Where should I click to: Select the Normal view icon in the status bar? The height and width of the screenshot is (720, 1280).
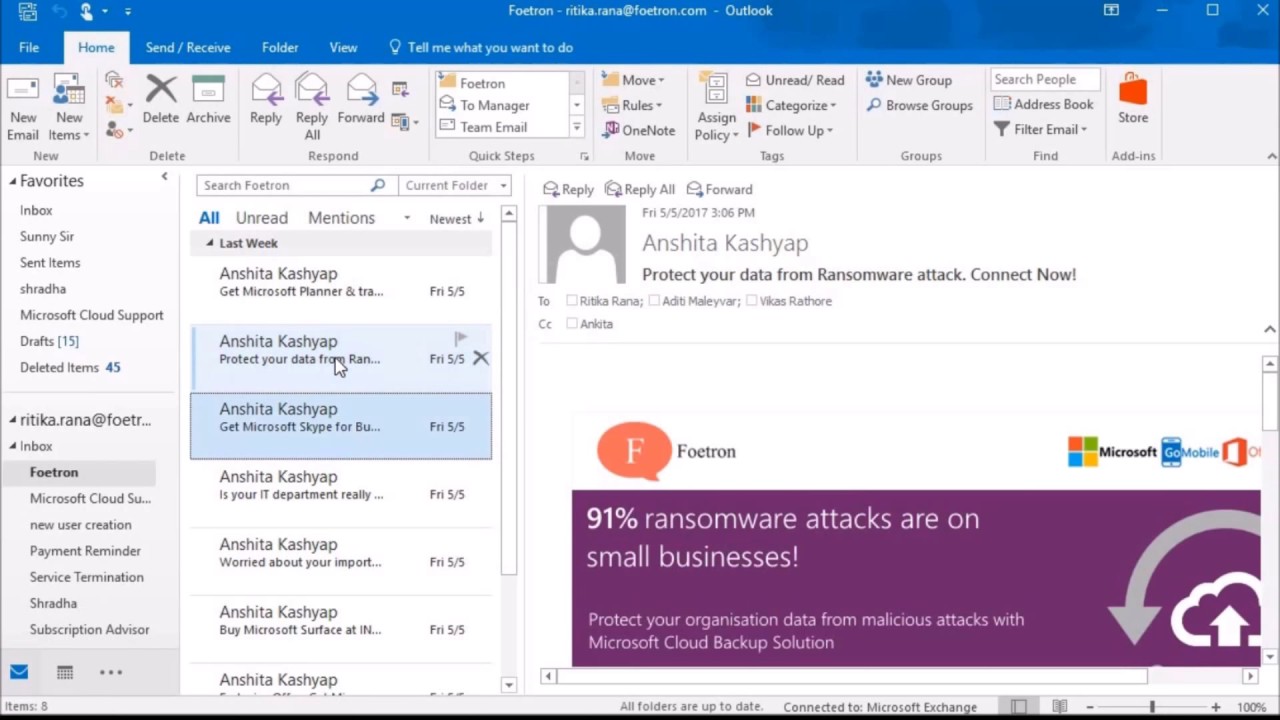point(1018,707)
